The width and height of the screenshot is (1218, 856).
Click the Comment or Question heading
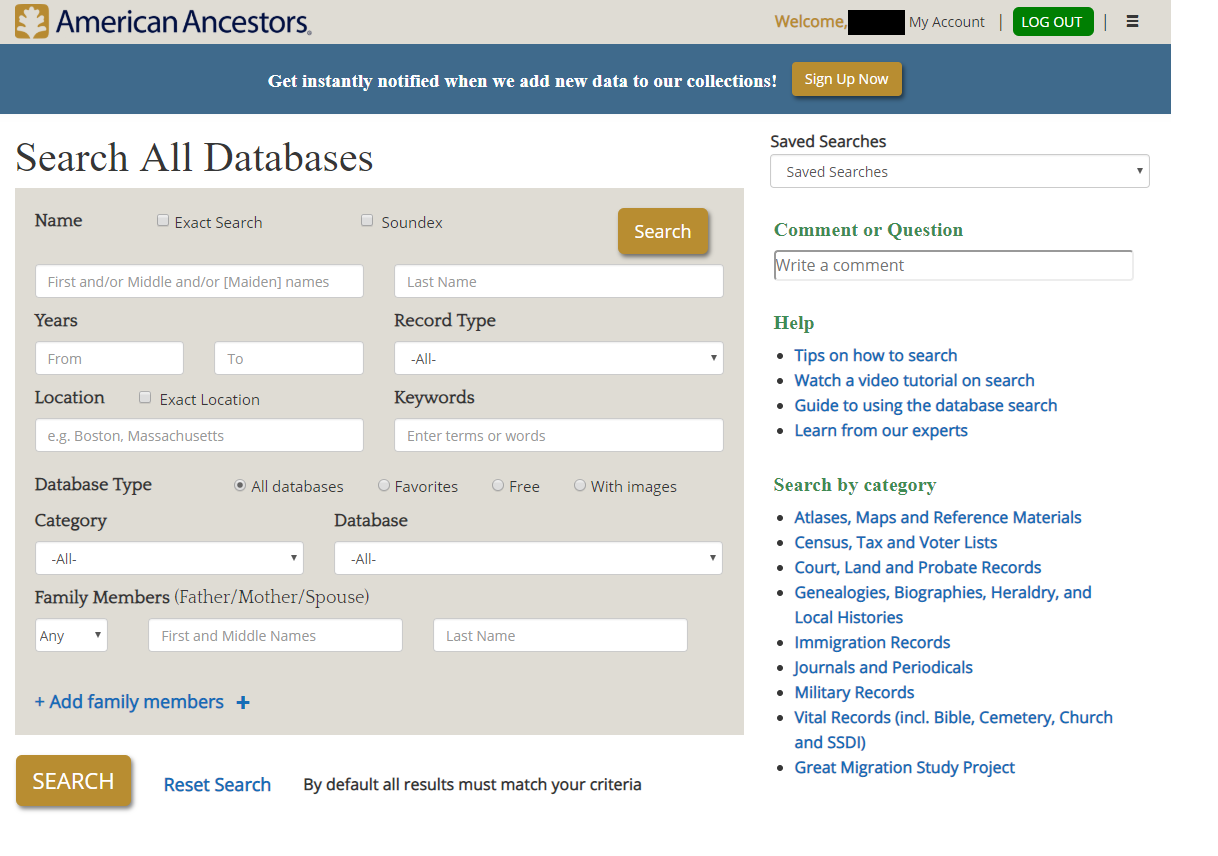tap(868, 230)
